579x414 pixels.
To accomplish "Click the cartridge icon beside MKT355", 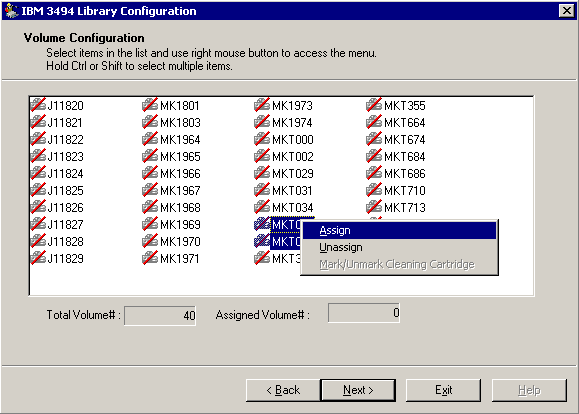I will pos(374,105).
